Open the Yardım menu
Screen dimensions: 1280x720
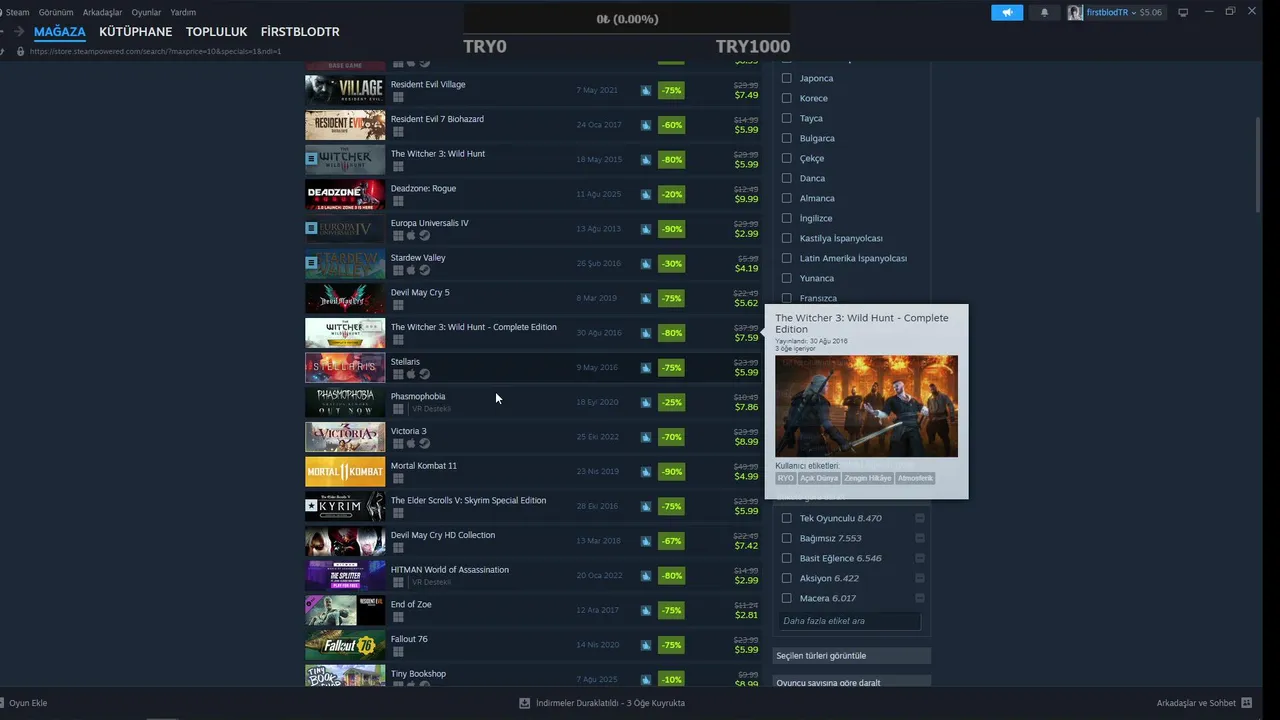tap(183, 12)
